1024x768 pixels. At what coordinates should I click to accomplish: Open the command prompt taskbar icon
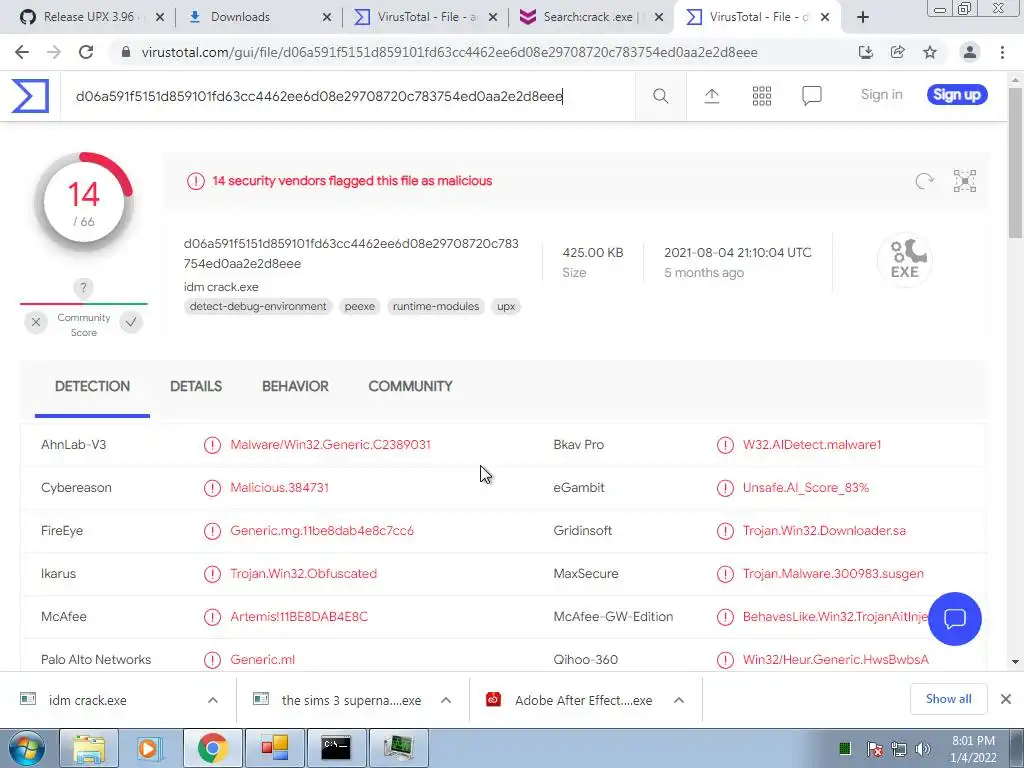pos(336,748)
